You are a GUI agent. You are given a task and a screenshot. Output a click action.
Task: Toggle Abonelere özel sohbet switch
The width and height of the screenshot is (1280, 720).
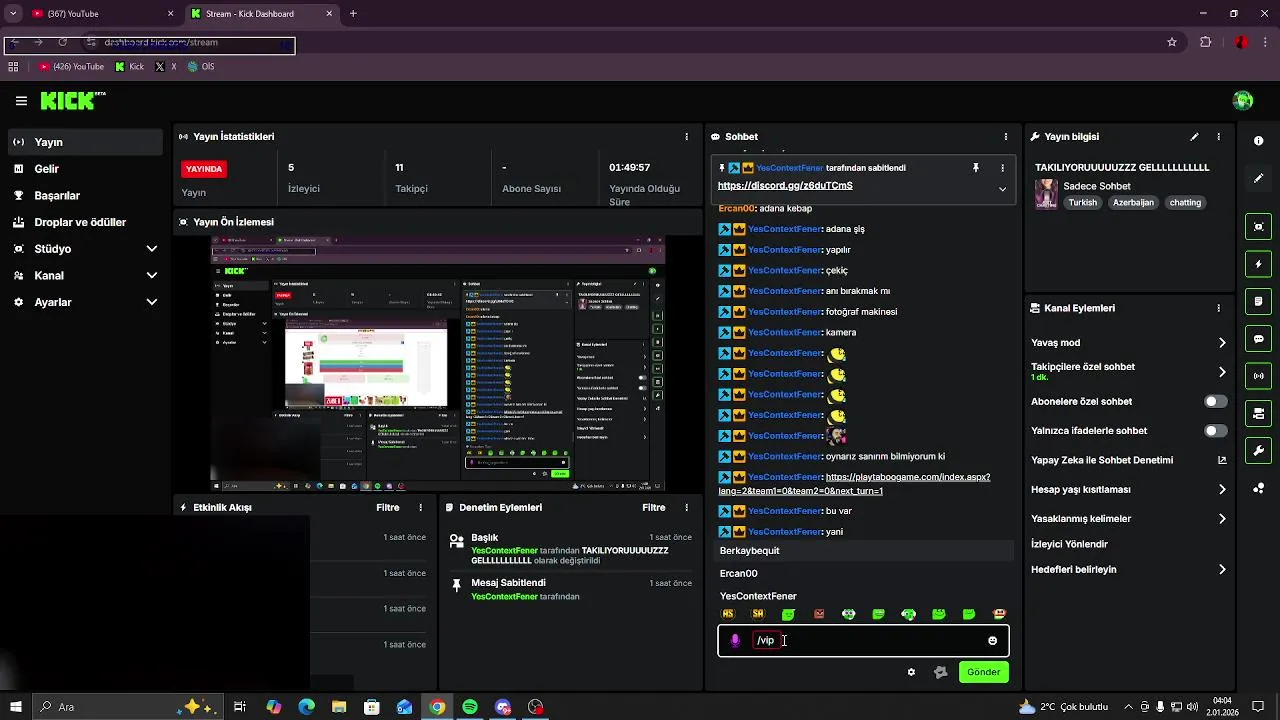click(x=1215, y=402)
